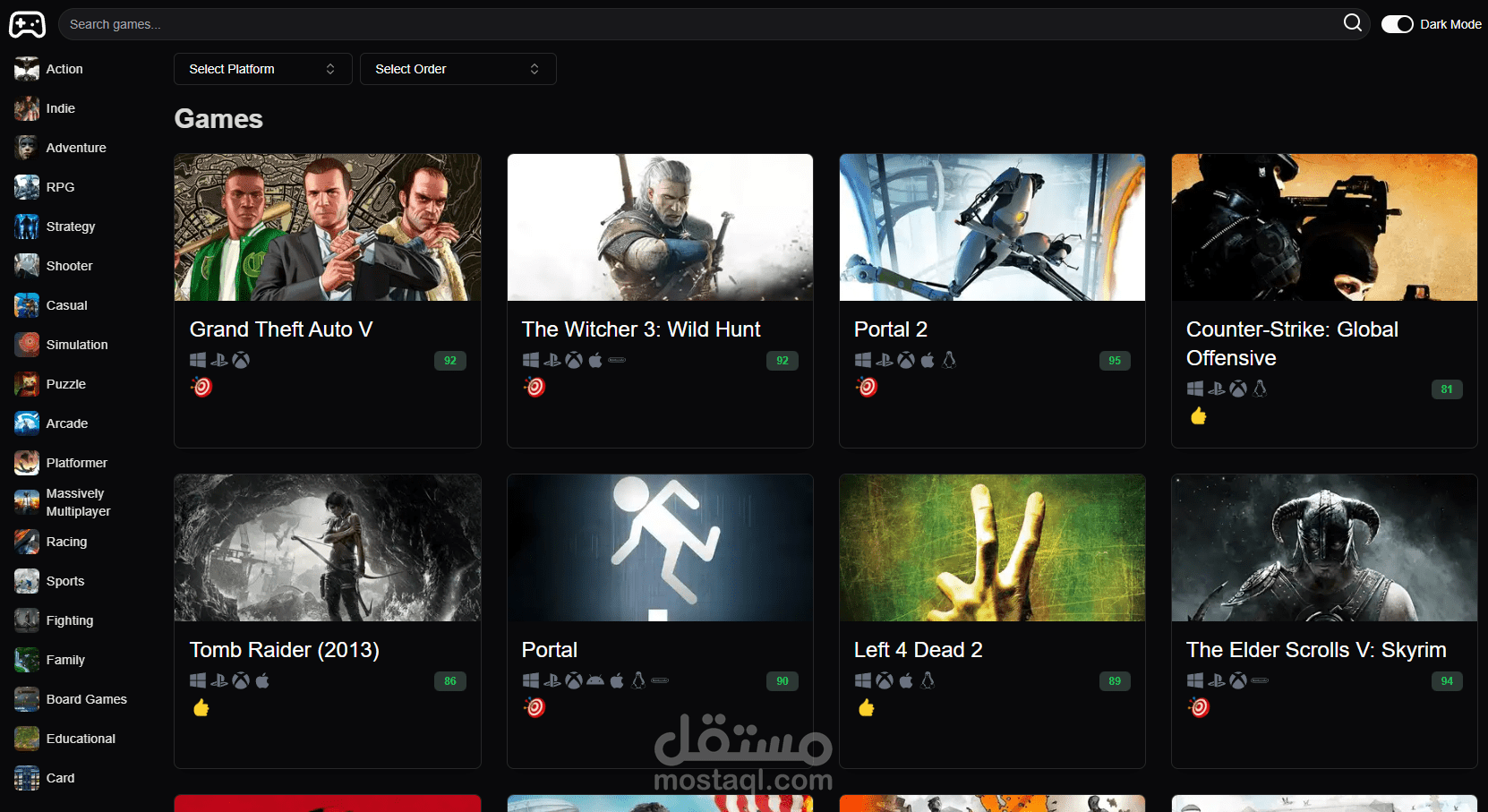Click the PlayStation icon on The Witcher 3 card
Image resolution: width=1488 pixels, height=812 pixels.
click(552, 360)
